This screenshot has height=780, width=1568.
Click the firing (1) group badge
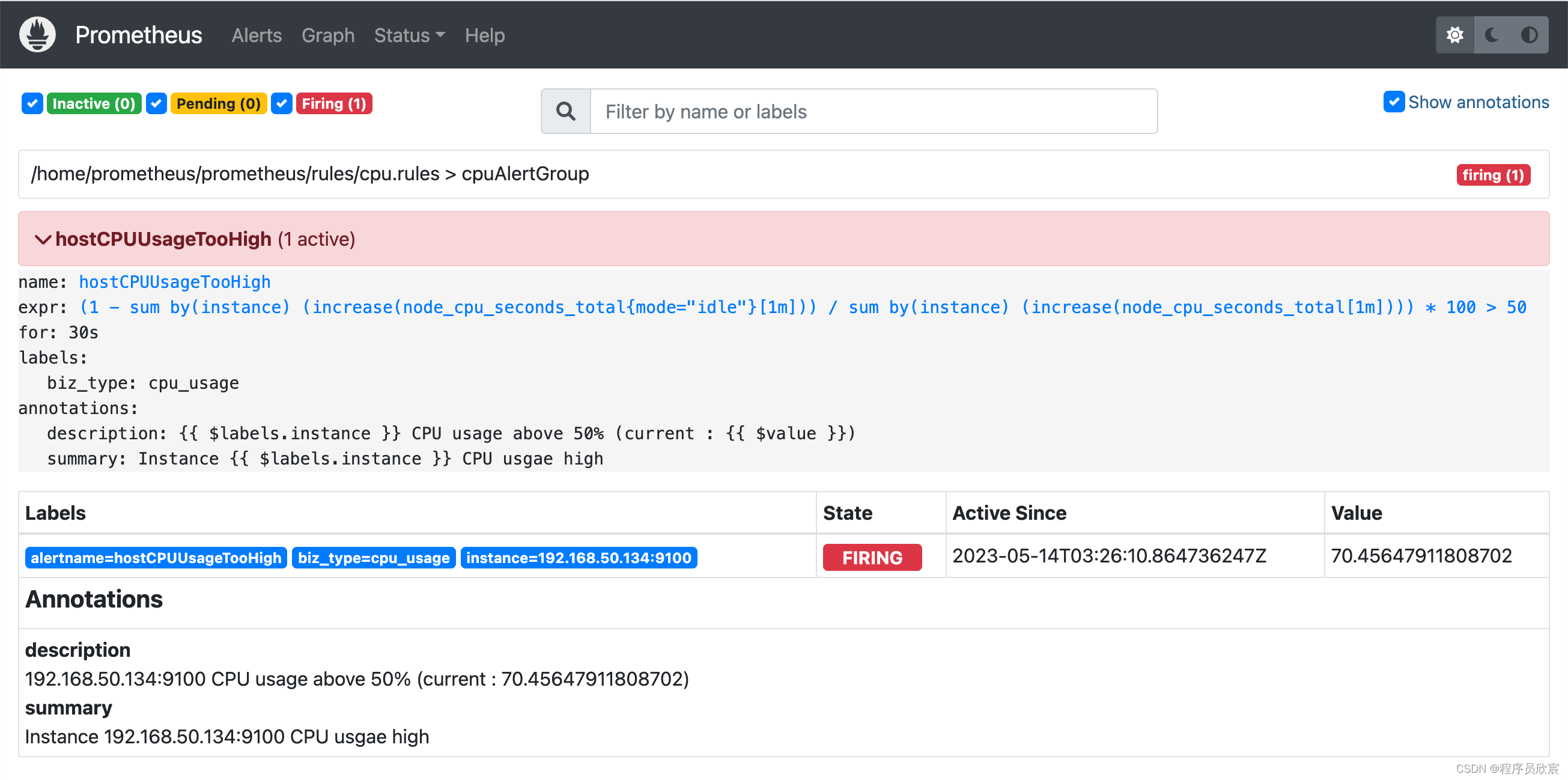coord(1492,175)
